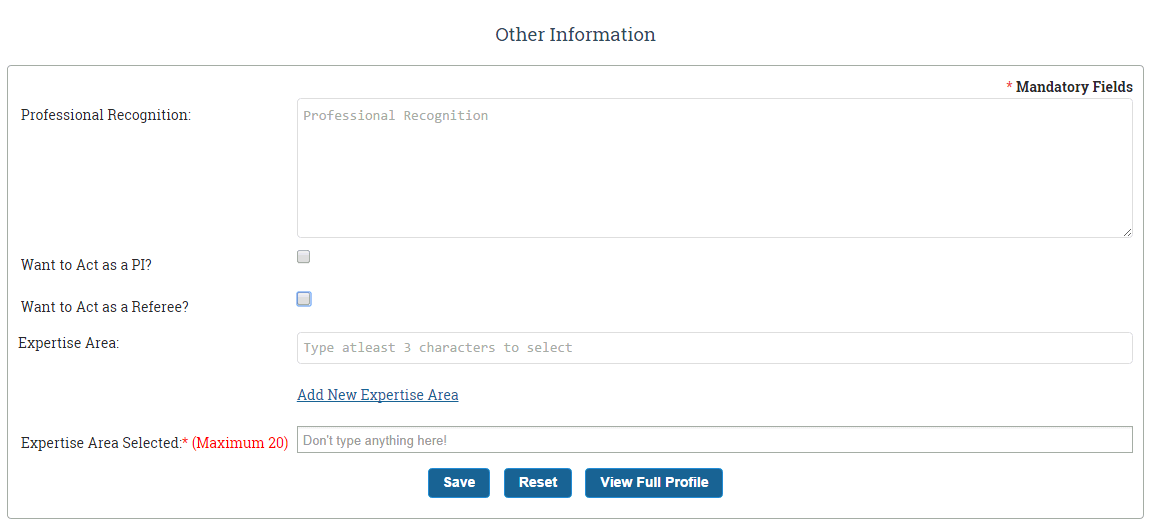Click inside the Professional Recognition text area
This screenshot has height=525, width=1152.
coord(714,168)
